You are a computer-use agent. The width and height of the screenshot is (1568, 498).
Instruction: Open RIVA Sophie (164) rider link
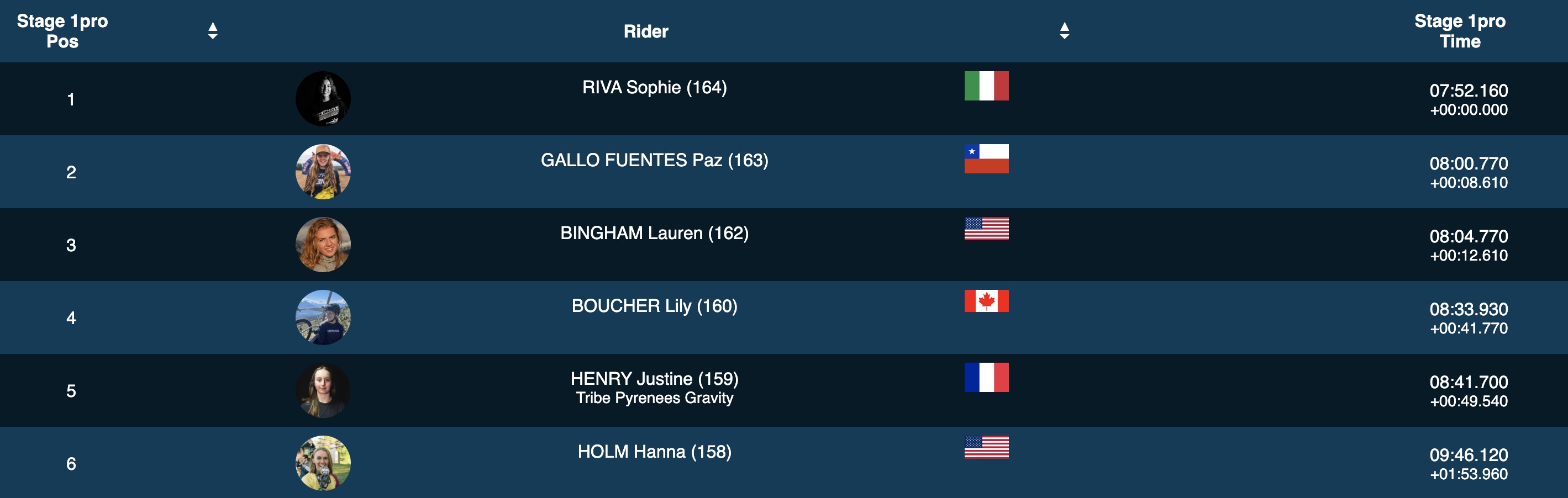coord(654,88)
